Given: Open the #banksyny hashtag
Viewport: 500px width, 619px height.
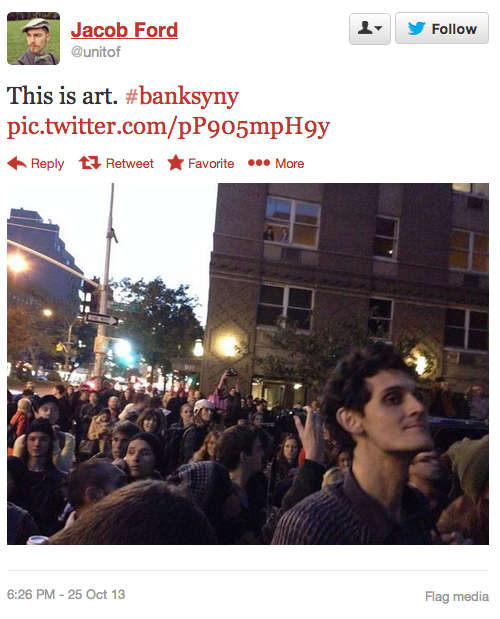Looking at the screenshot, I should (x=182, y=97).
